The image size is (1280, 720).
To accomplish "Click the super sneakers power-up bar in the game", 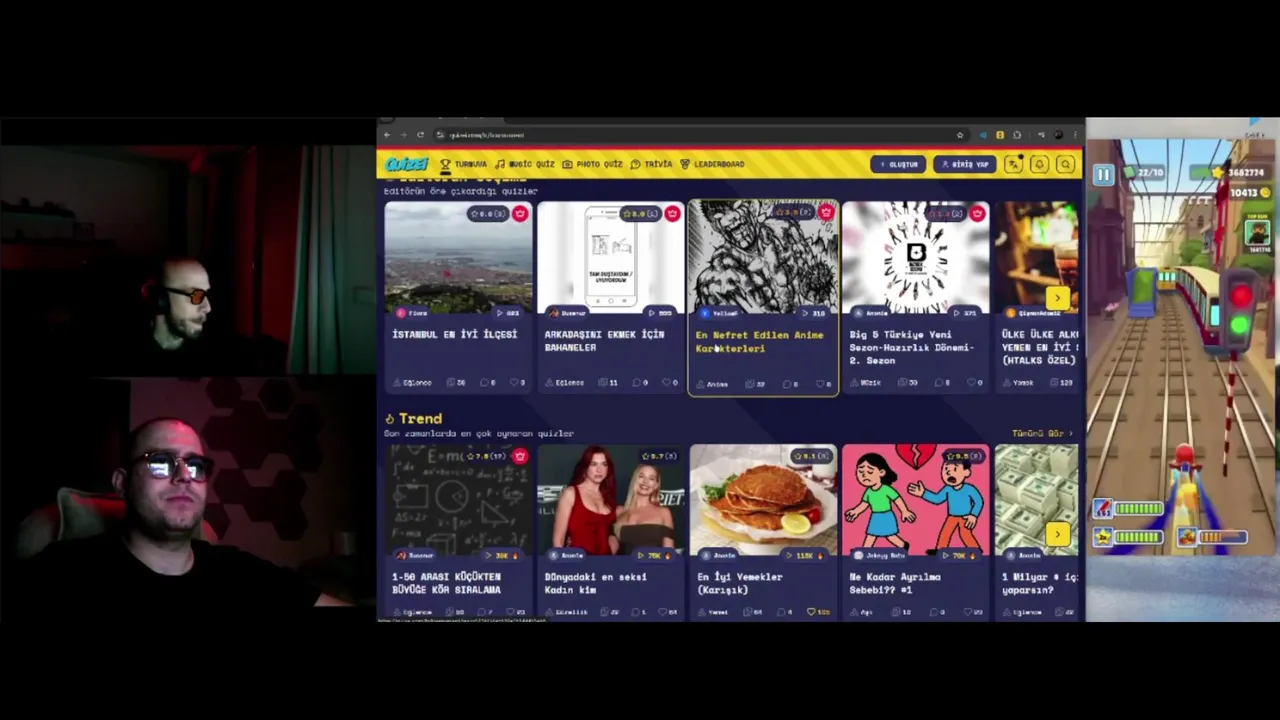I will (x=1212, y=537).
